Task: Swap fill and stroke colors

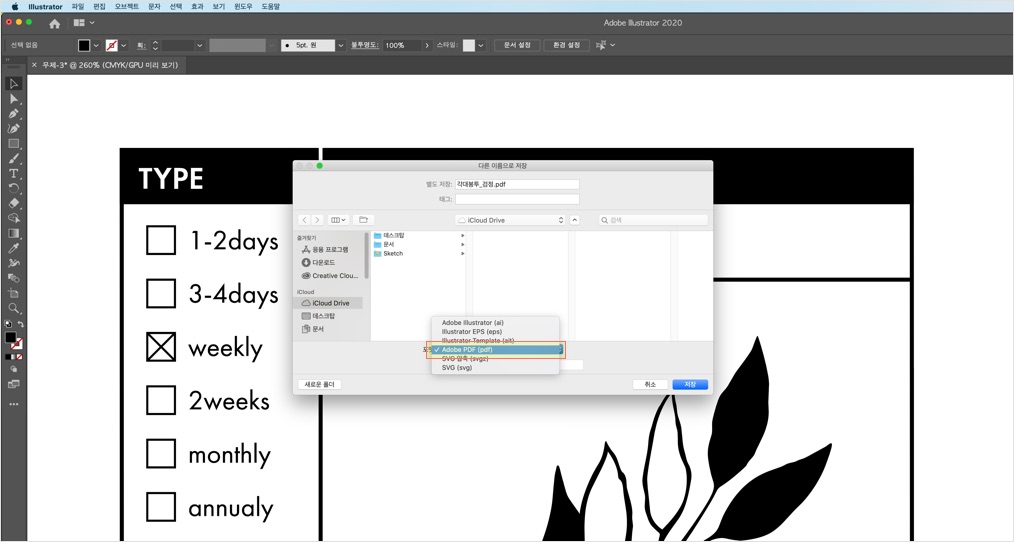Action: click(x=21, y=324)
